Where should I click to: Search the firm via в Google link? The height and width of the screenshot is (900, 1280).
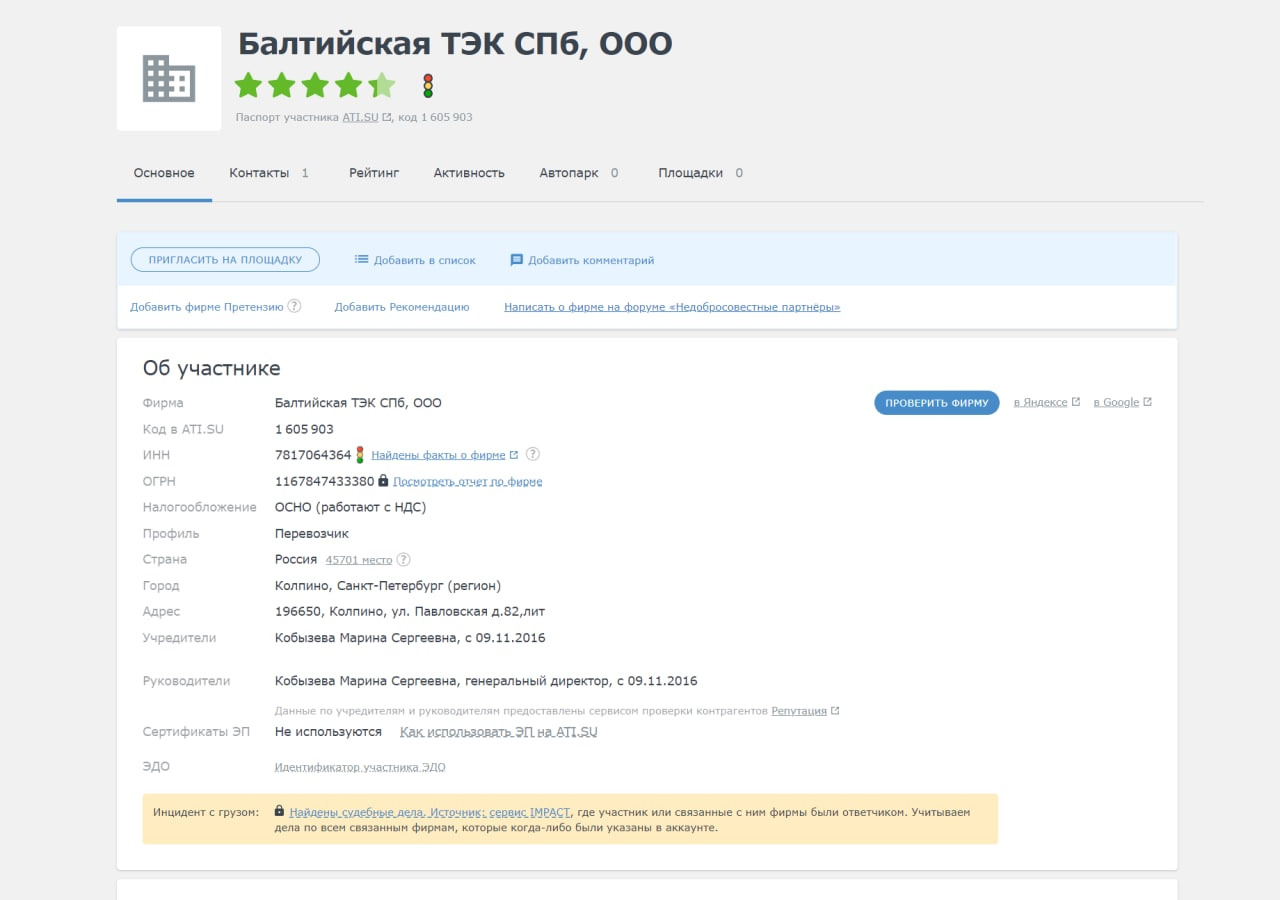(1116, 402)
